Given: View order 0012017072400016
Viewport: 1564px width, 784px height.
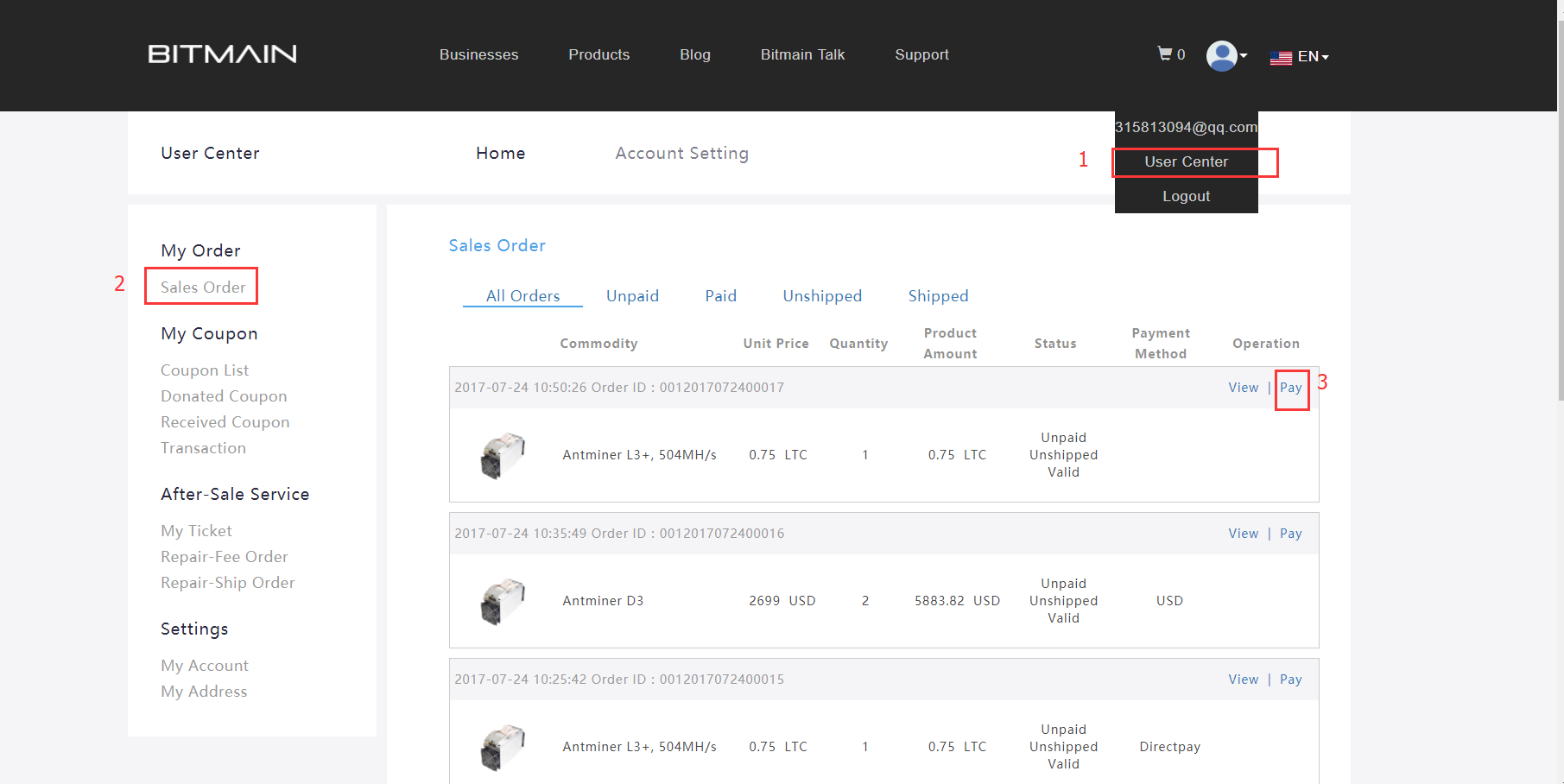Looking at the screenshot, I should [1243, 533].
